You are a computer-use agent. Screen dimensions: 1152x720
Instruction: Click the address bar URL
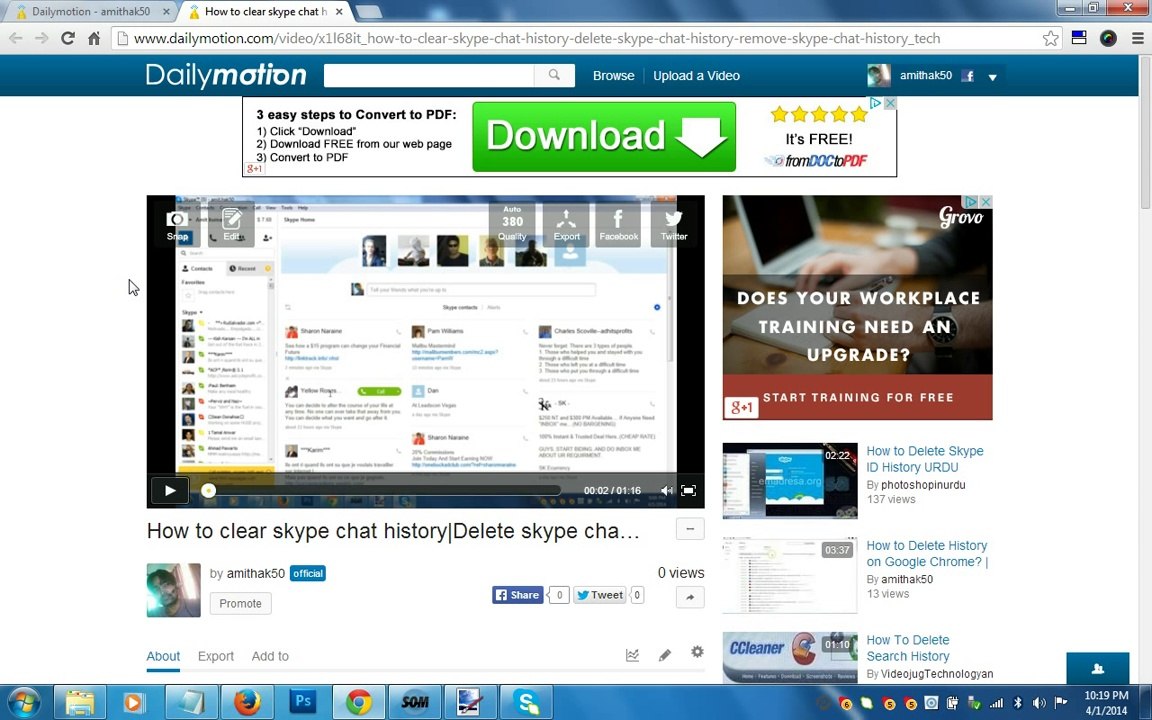click(x=537, y=38)
